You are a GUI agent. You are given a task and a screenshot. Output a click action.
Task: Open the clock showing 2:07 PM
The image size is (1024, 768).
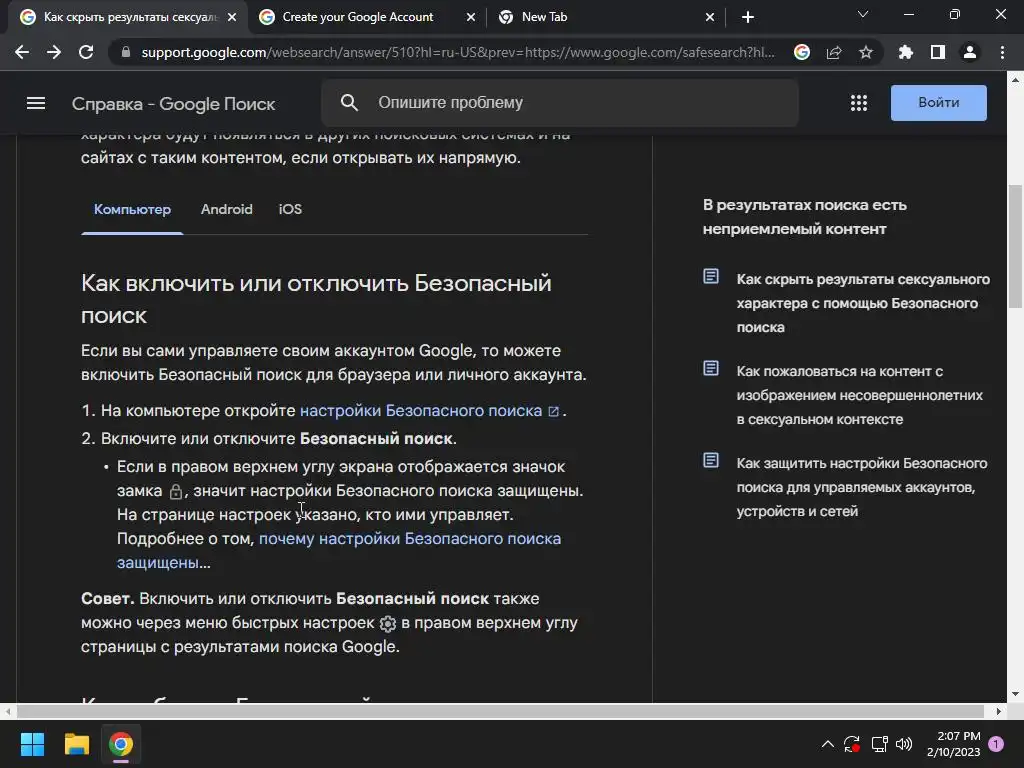point(953,744)
